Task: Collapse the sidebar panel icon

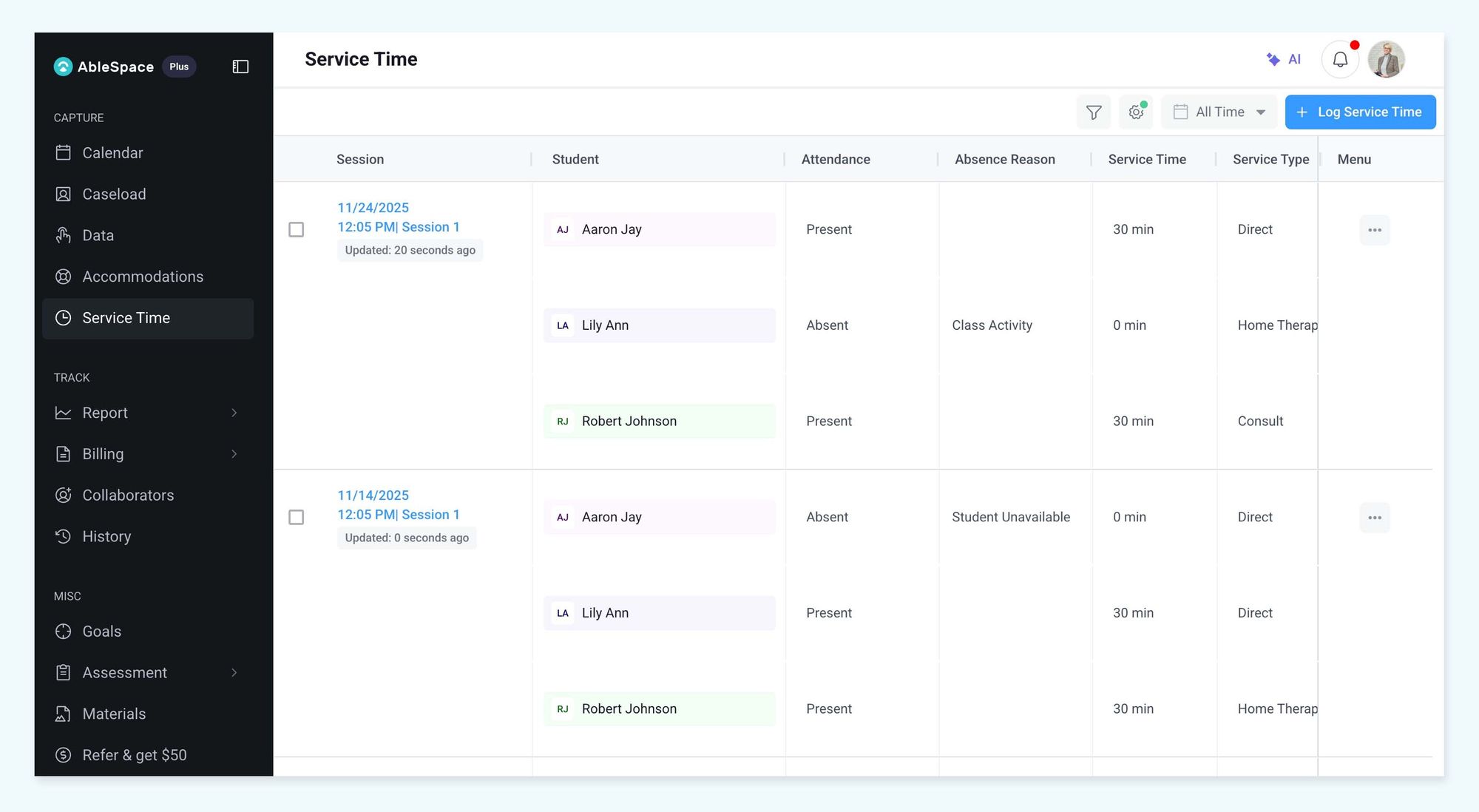Action: [240, 67]
